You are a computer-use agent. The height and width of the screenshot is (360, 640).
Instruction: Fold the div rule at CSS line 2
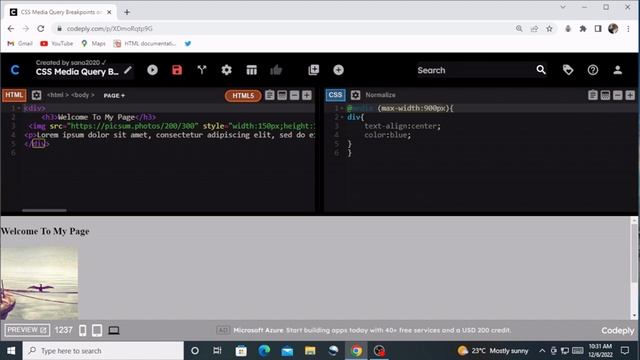342,117
